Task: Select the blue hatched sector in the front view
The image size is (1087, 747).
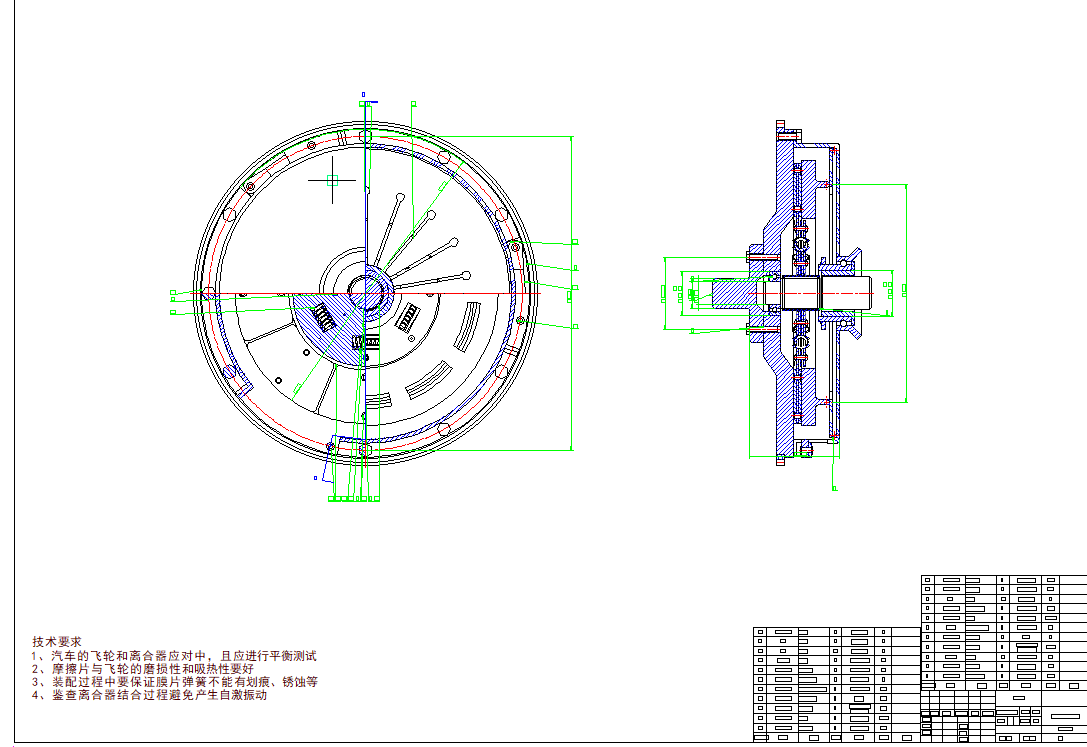Action: coord(335,330)
